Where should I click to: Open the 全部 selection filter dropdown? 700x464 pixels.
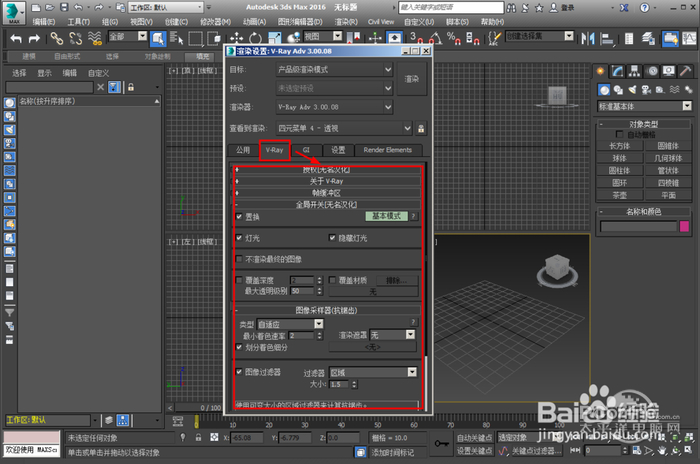pyautogui.click(x=128, y=37)
